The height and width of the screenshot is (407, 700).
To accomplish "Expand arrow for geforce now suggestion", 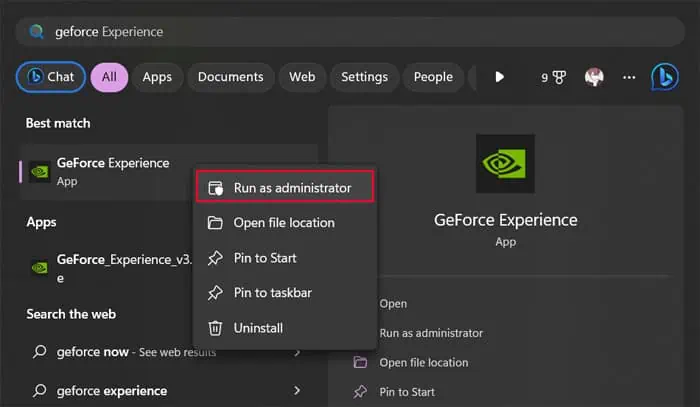I will pyautogui.click(x=297, y=353).
